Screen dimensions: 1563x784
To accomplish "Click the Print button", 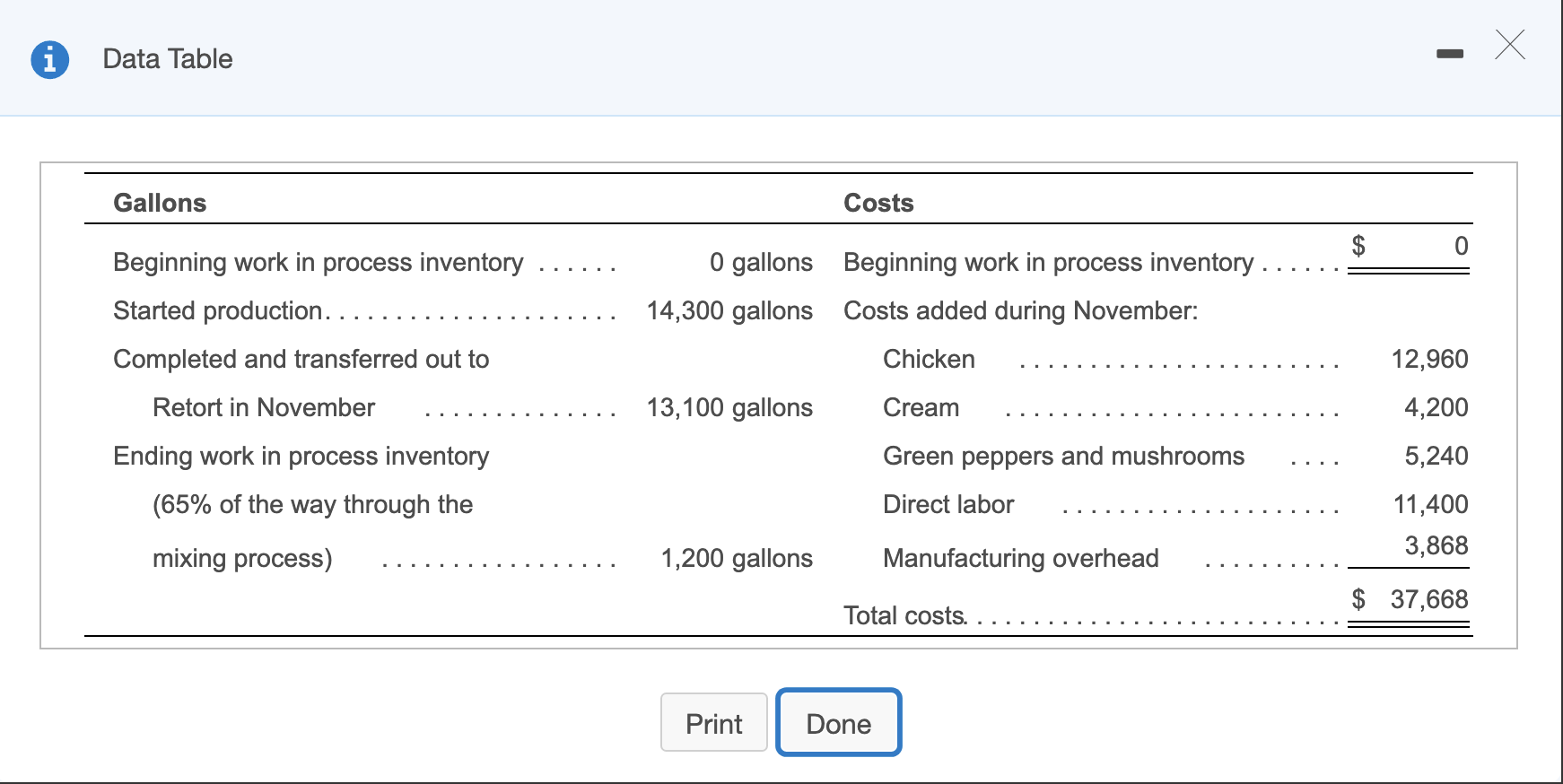I will click(x=713, y=723).
